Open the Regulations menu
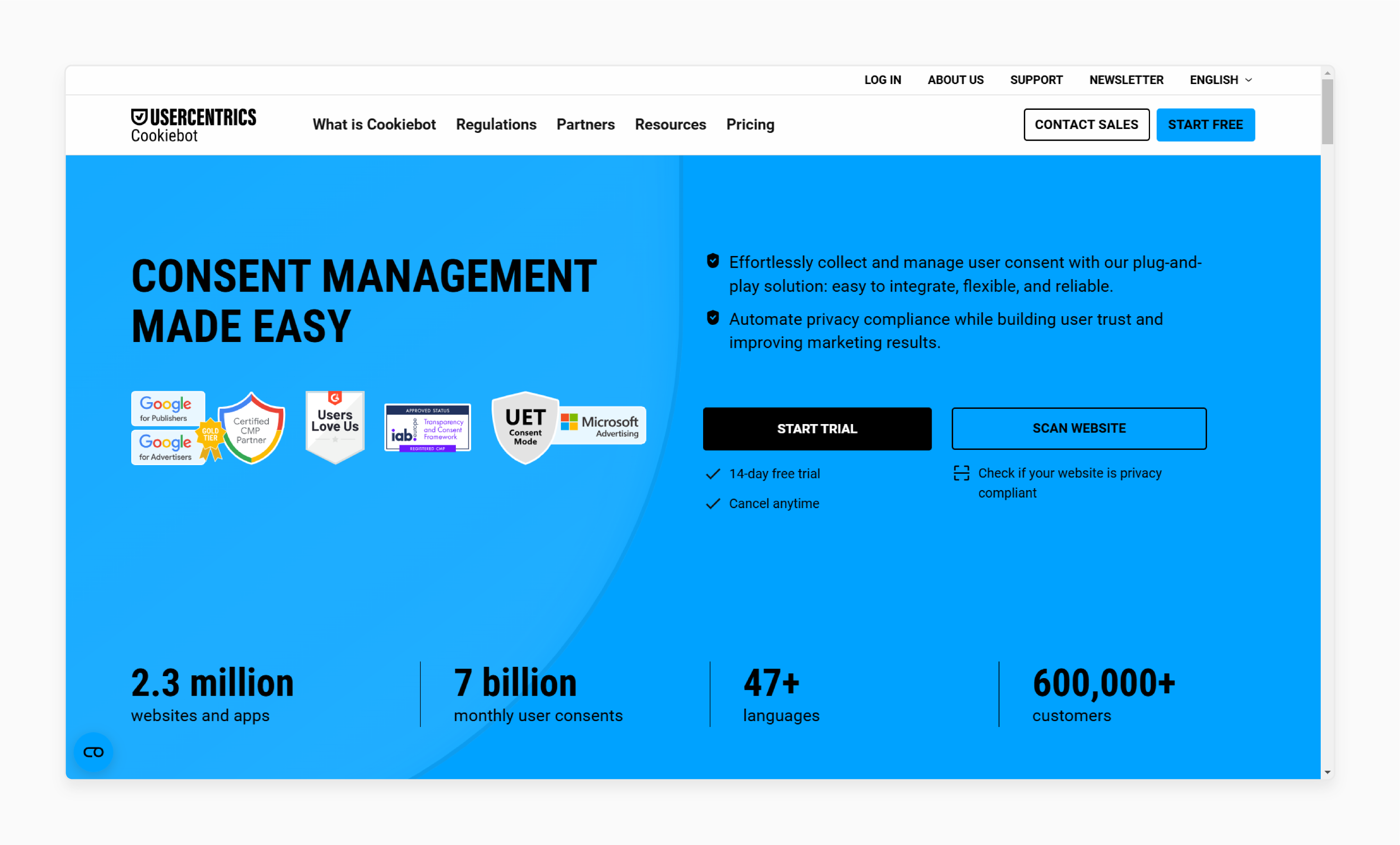1400x845 pixels. coord(496,125)
